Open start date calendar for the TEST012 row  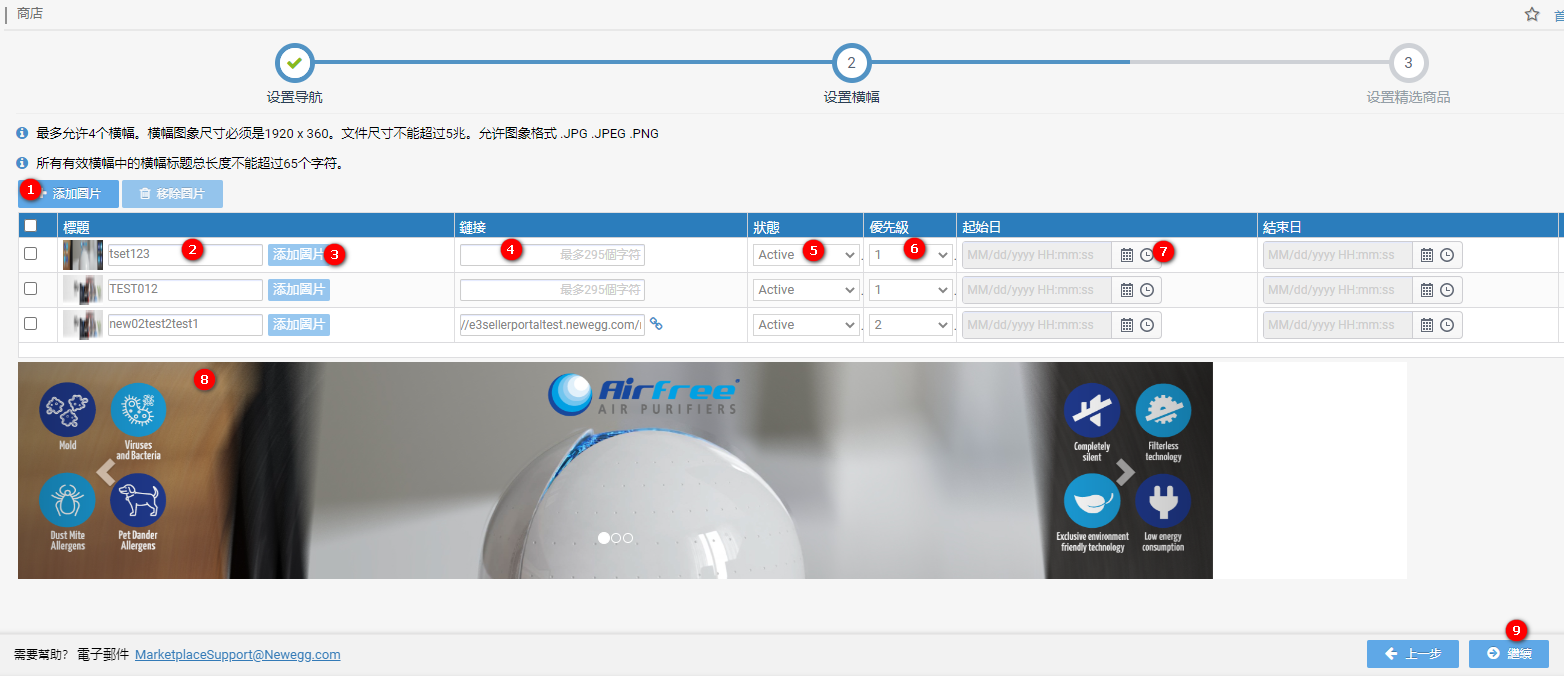[x=1127, y=290]
